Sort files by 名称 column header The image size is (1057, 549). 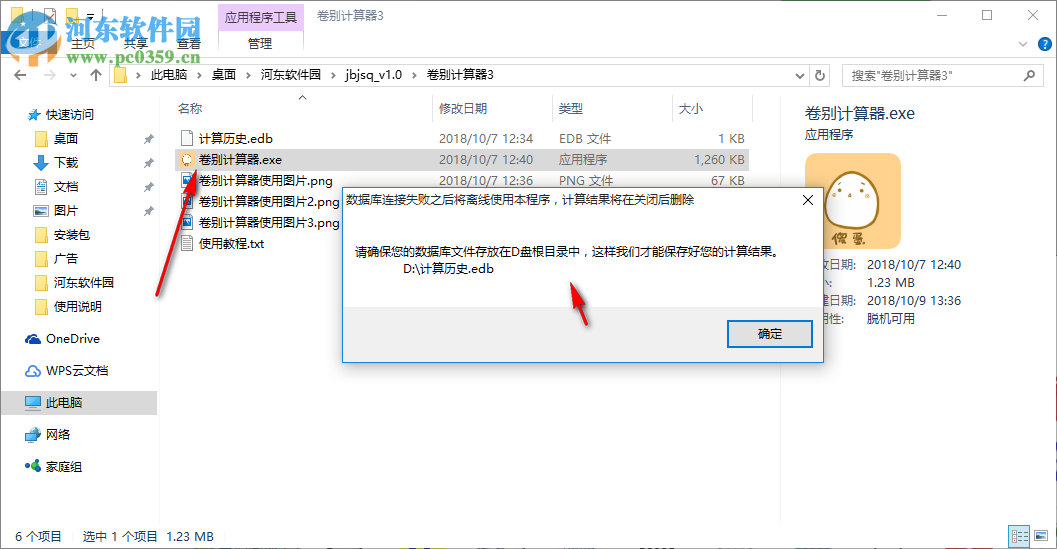190,109
